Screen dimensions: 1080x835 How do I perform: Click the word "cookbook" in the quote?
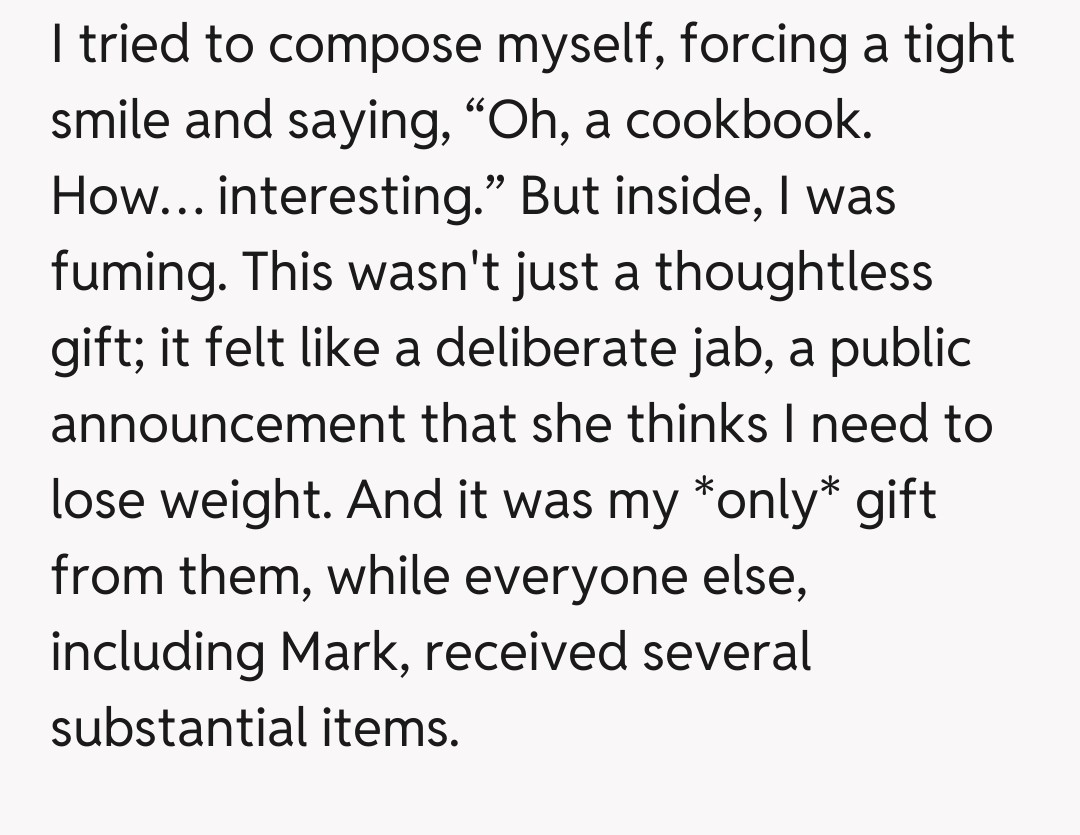pyautogui.click(x=741, y=121)
